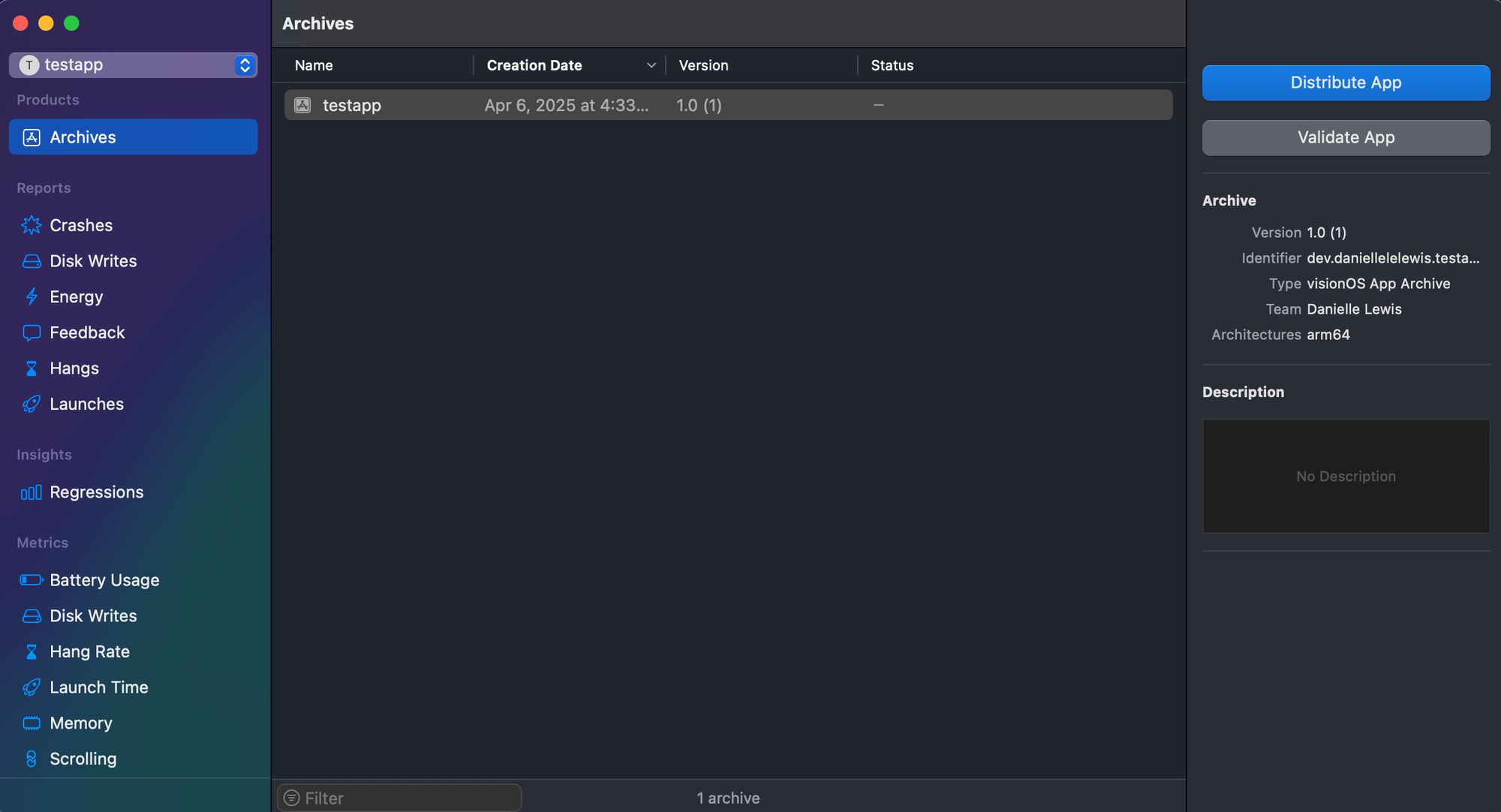Sort archives by Name column header

[314, 65]
